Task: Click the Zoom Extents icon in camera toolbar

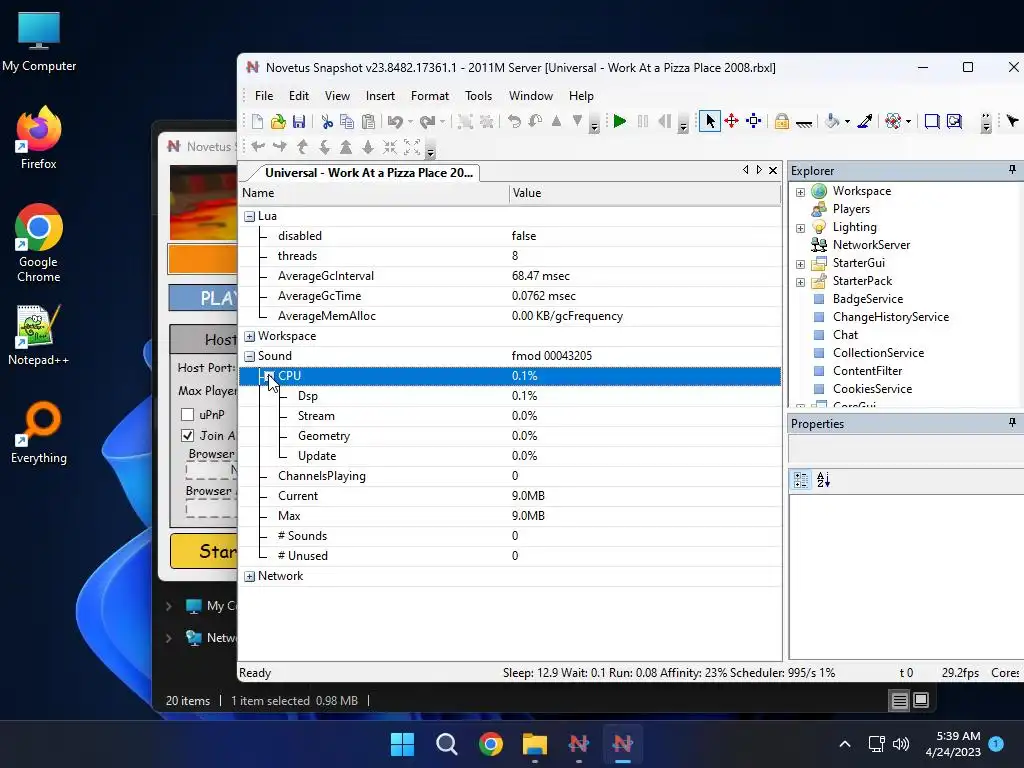Action: pyautogui.click(x=412, y=148)
